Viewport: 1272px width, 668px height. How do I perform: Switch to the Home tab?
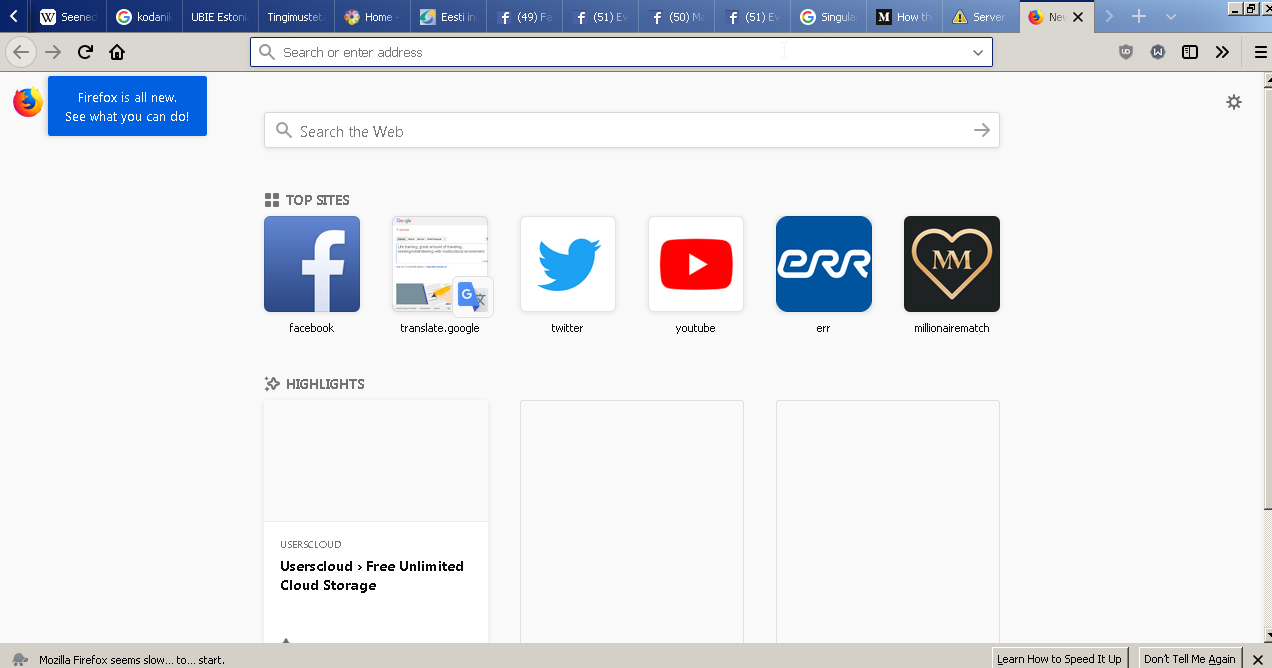[x=372, y=17]
